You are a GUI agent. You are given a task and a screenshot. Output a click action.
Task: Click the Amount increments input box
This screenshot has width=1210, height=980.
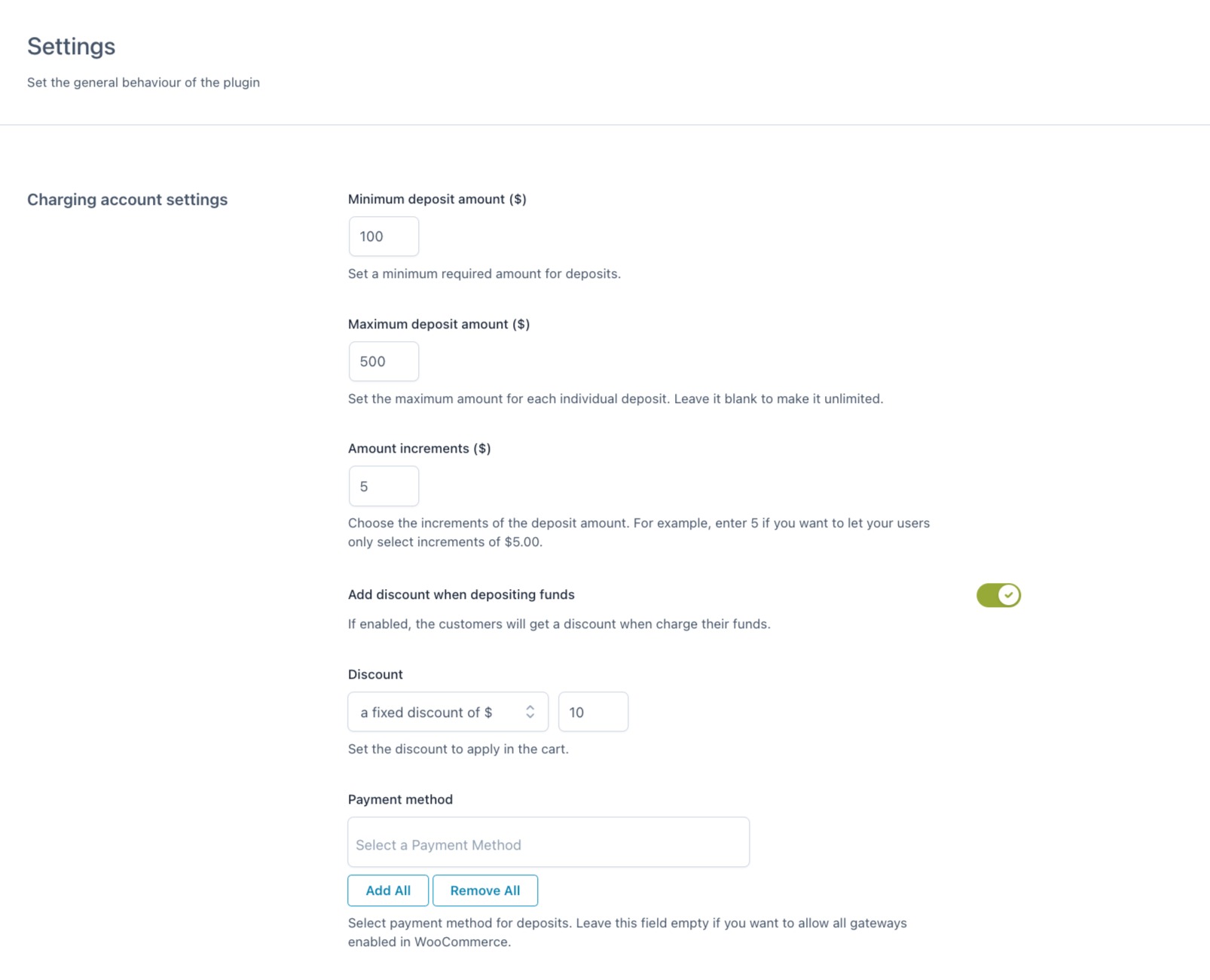(383, 487)
